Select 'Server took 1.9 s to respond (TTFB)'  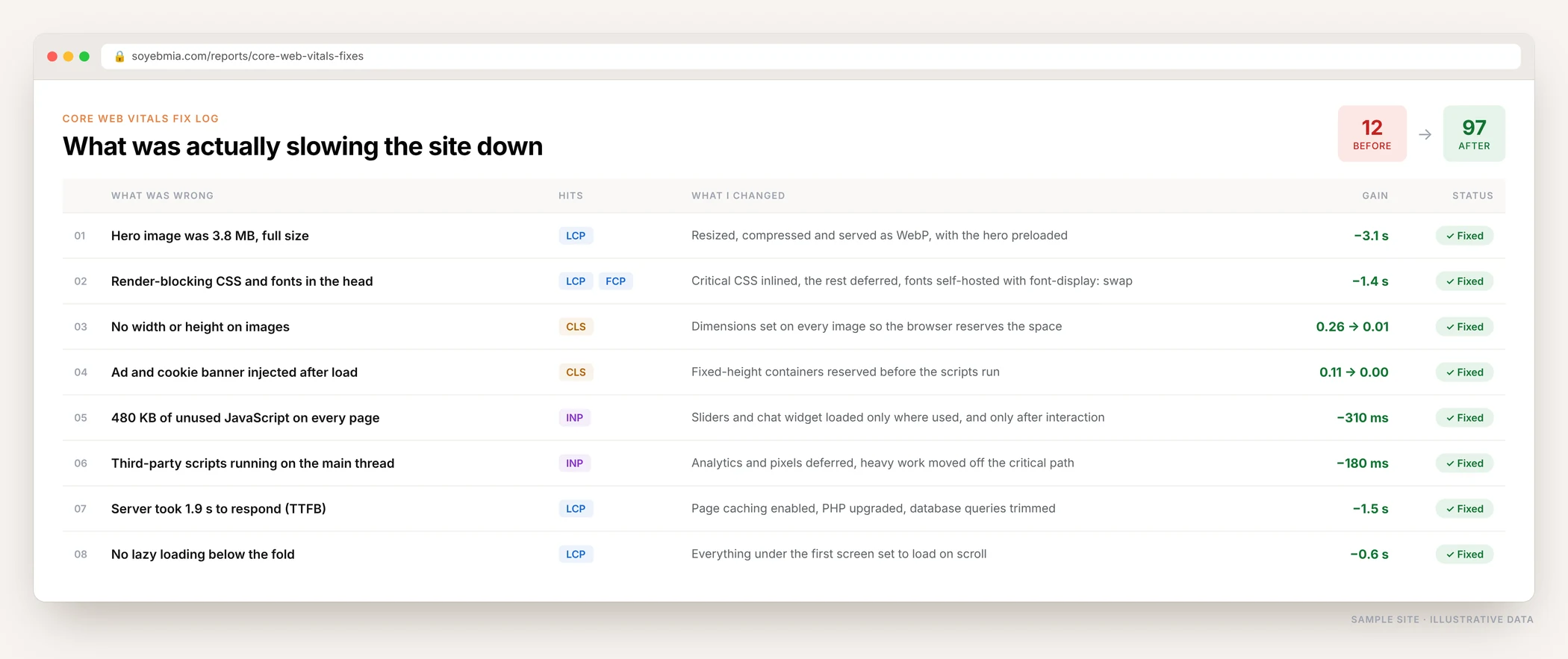(x=219, y=509)
